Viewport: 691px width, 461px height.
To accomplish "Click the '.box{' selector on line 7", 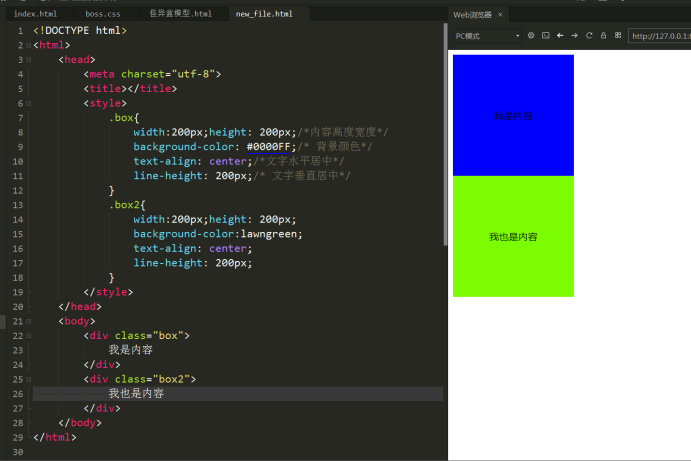I will pyautogui.click(x=124, y=118).
